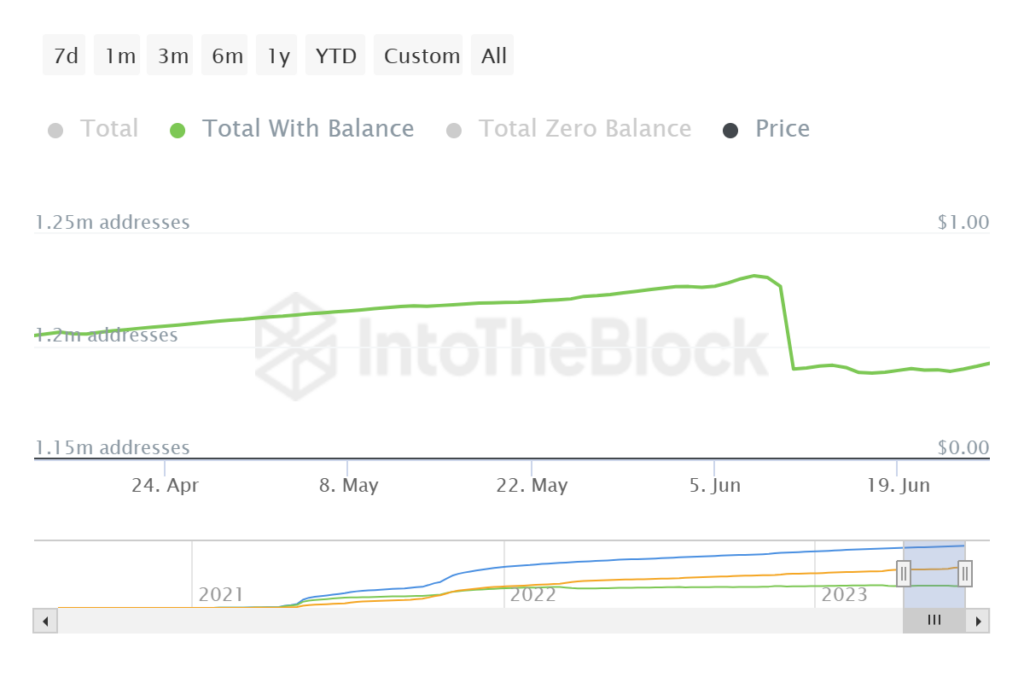Select the 1y range option
The width and height of the screenshot is (1024, 683).
point(278,56)
